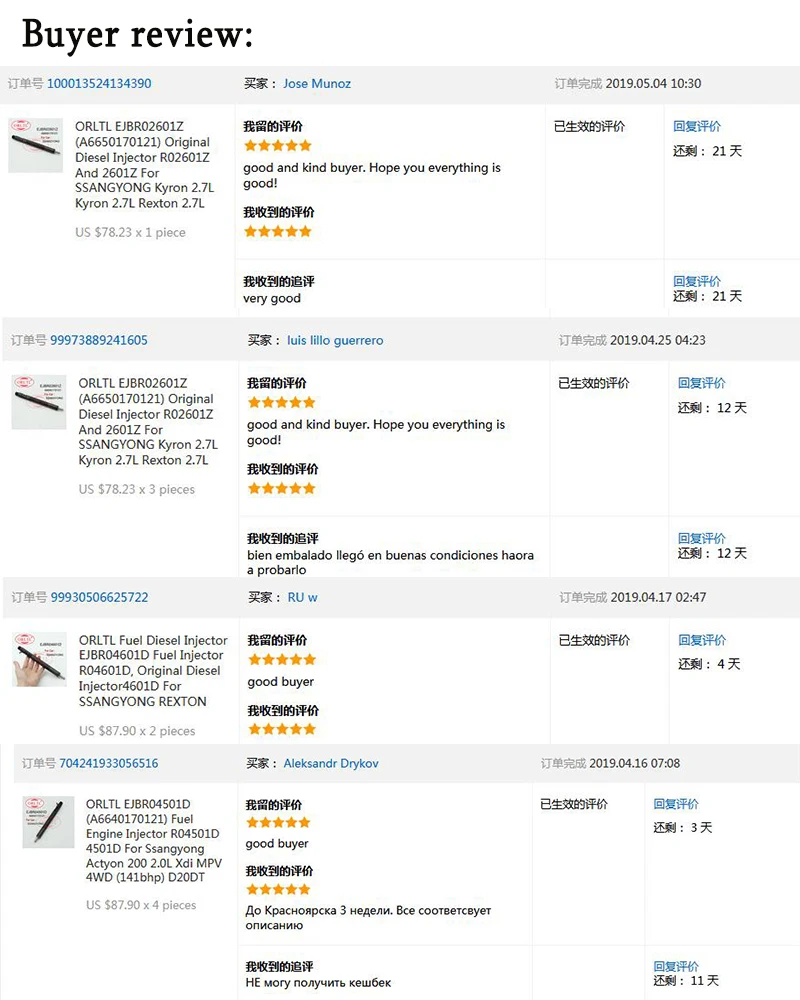Reply to review with 4 days left
Screen dimensions: 800x1000
click(702, 640)
